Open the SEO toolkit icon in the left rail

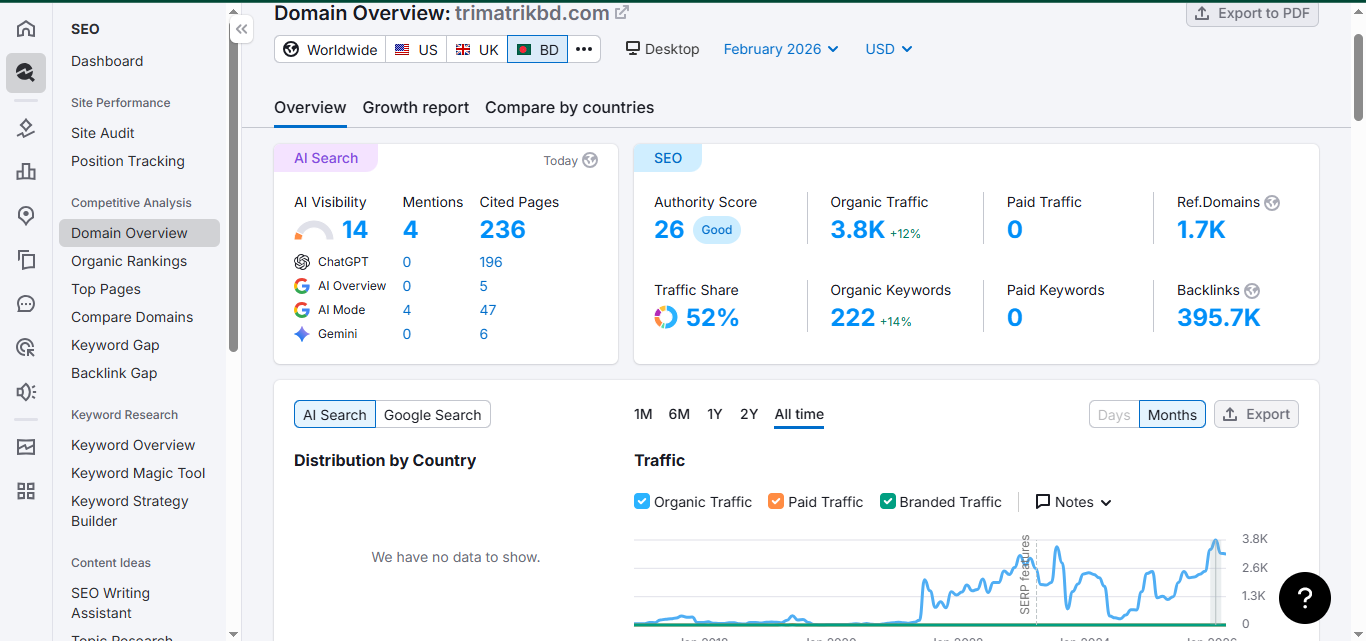coord(26,73)
